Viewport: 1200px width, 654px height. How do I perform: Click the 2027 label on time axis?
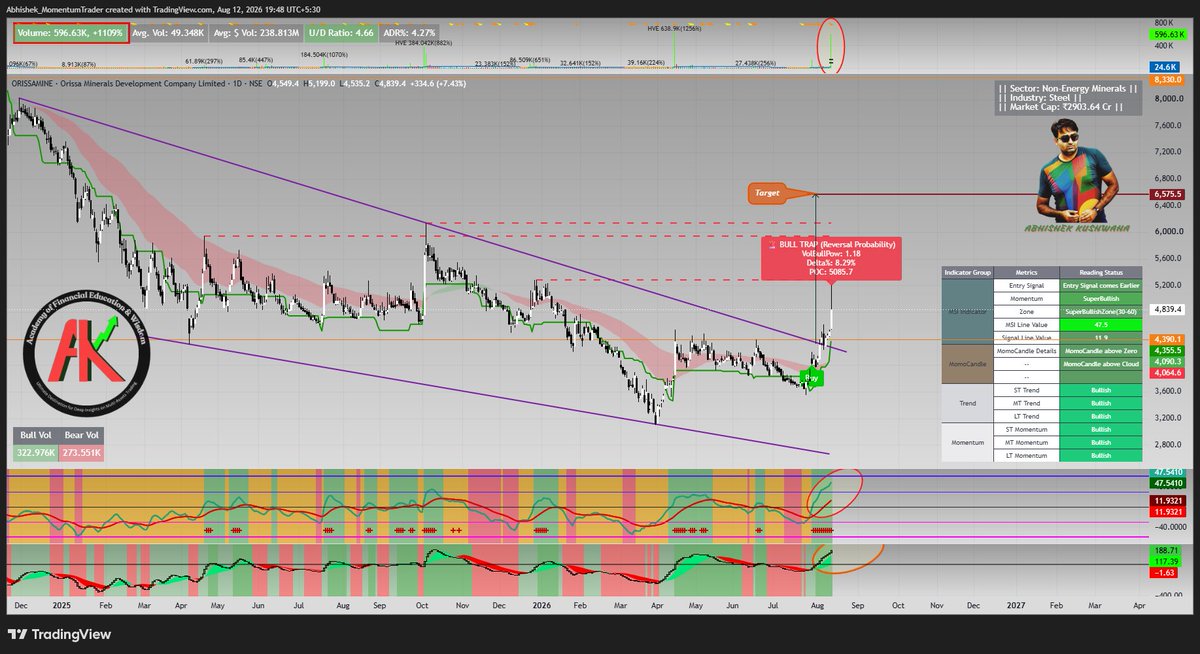(x=1015, y=606)
